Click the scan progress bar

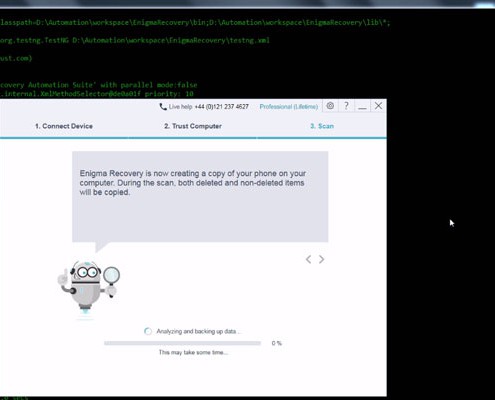(182, 343)
